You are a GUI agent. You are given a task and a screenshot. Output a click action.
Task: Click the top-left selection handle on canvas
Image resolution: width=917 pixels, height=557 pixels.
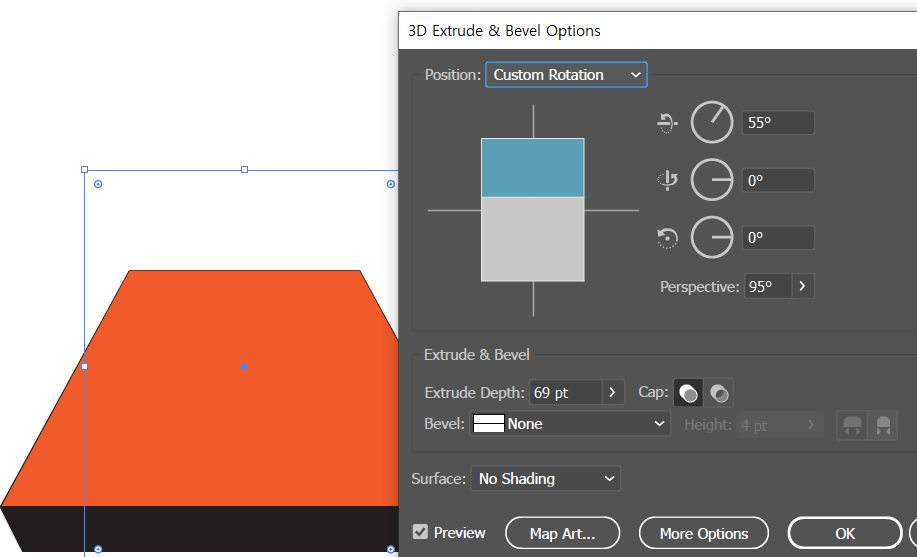point(84,170)
